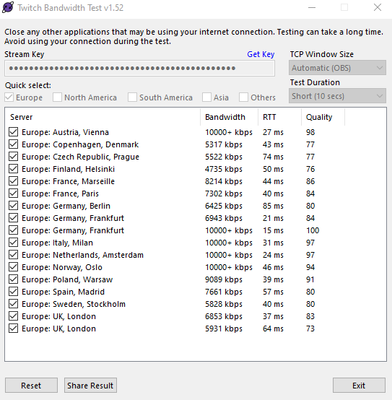Viewport: 392px width, 400px height.
Task: Sort by the Quality column header
Action: [x=323, y=117]
